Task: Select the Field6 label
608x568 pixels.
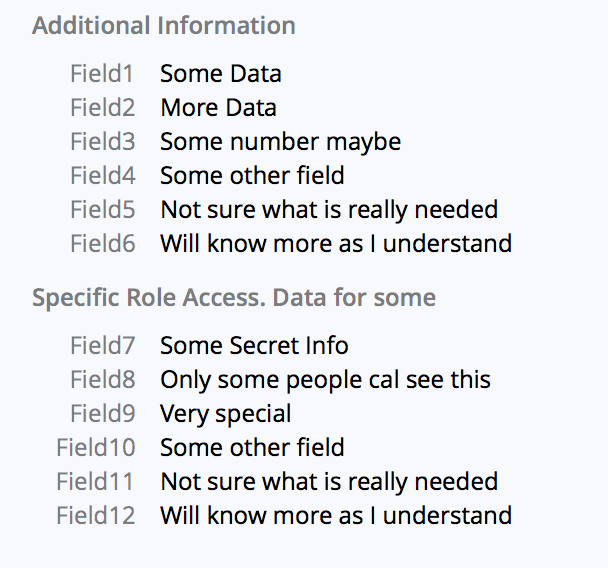Action: coord(103,243)
